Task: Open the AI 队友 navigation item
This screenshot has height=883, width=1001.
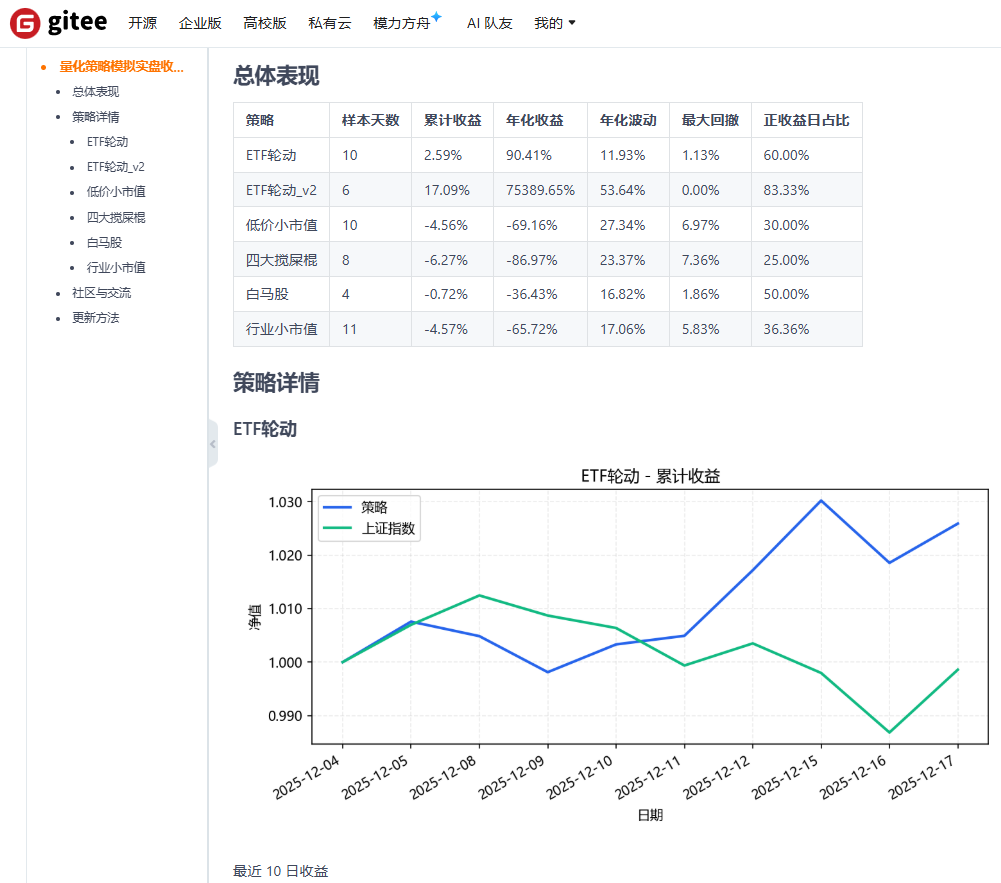Action: 489,23
